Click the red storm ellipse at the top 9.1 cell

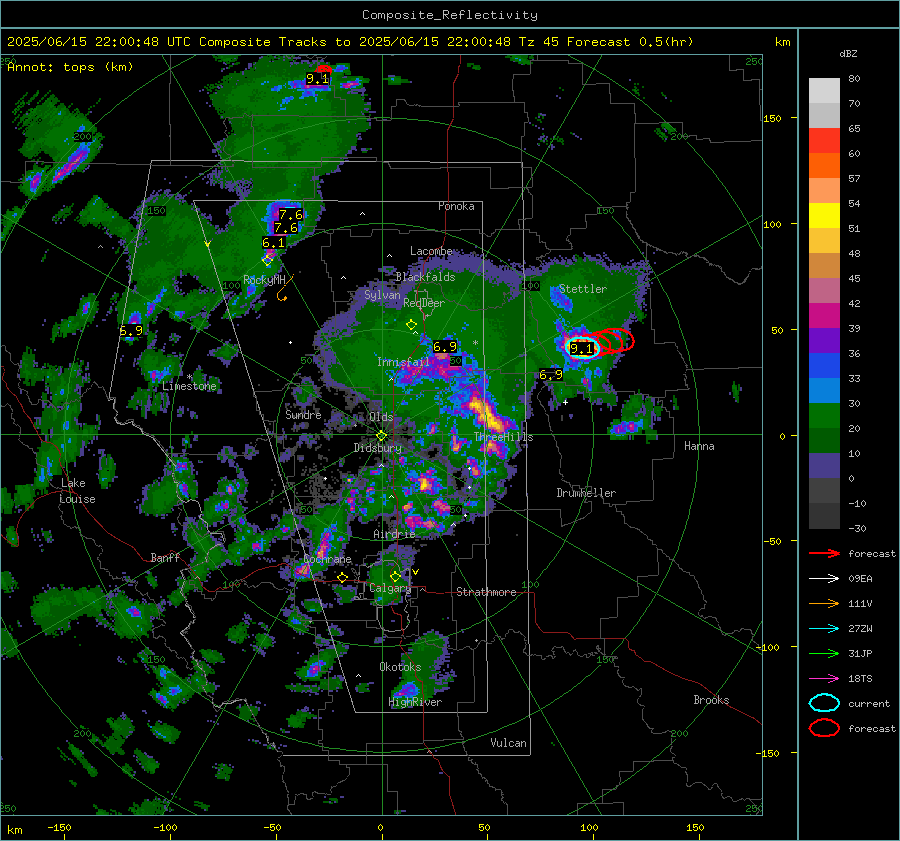point(324,69)
